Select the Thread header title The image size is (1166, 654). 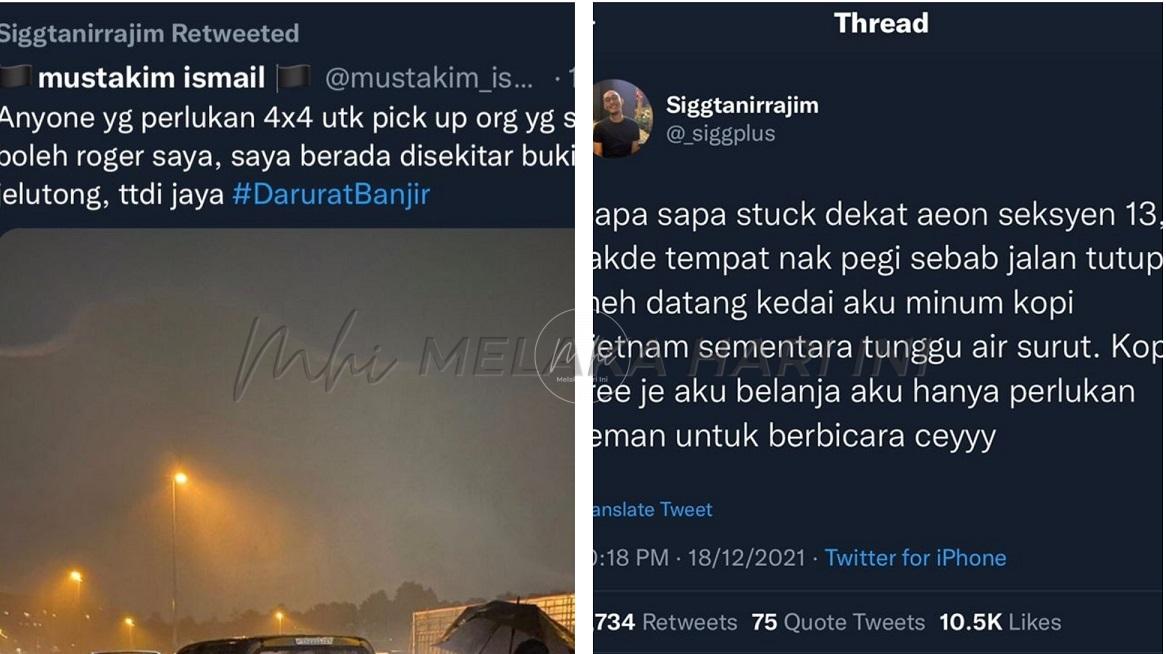click(881, 23)
